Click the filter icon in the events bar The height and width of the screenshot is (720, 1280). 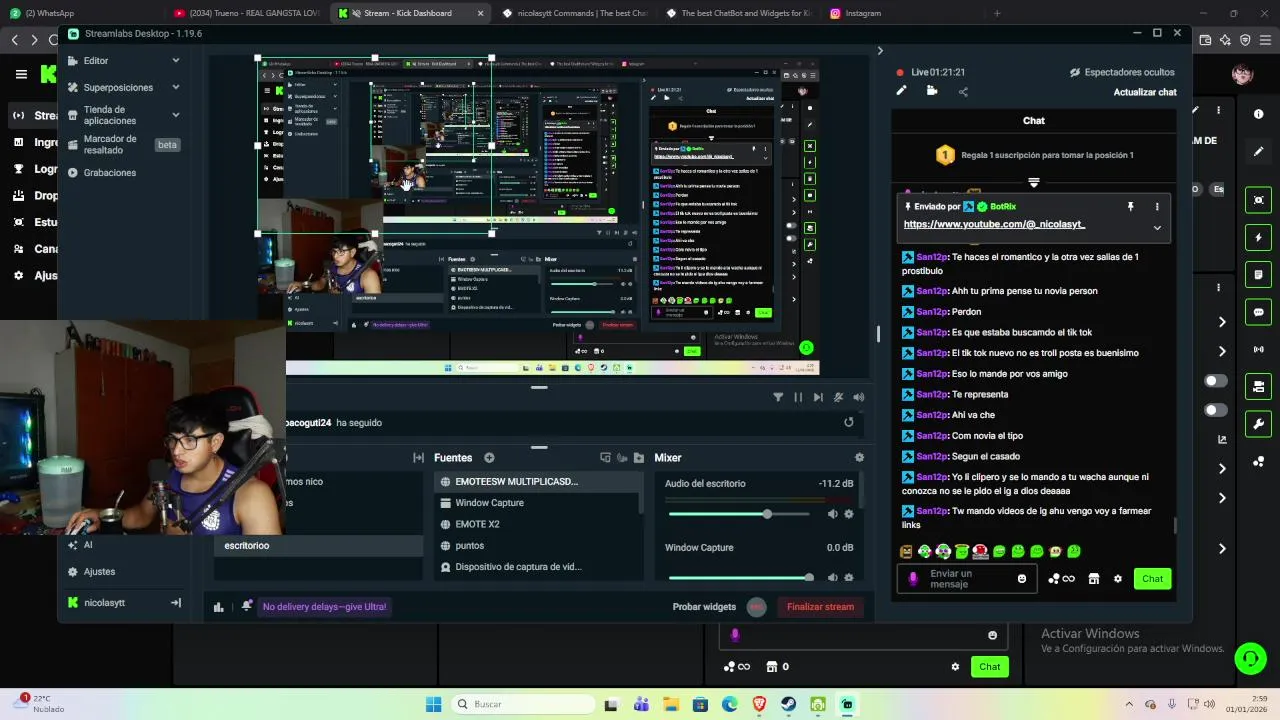click(x=778, y=397)
